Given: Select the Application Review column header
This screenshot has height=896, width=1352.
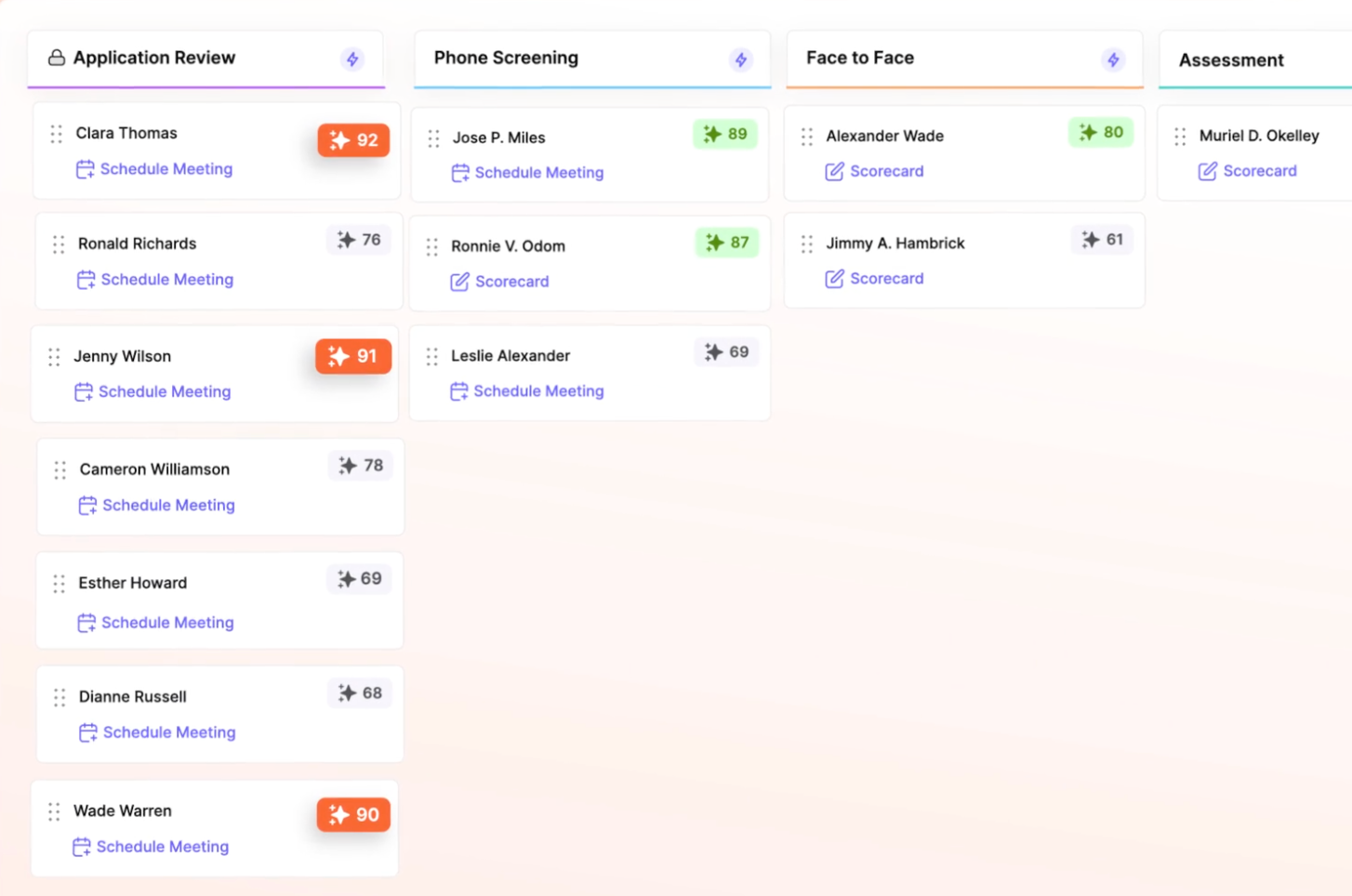Looking at the screenshot, I should tap(206, 59).
